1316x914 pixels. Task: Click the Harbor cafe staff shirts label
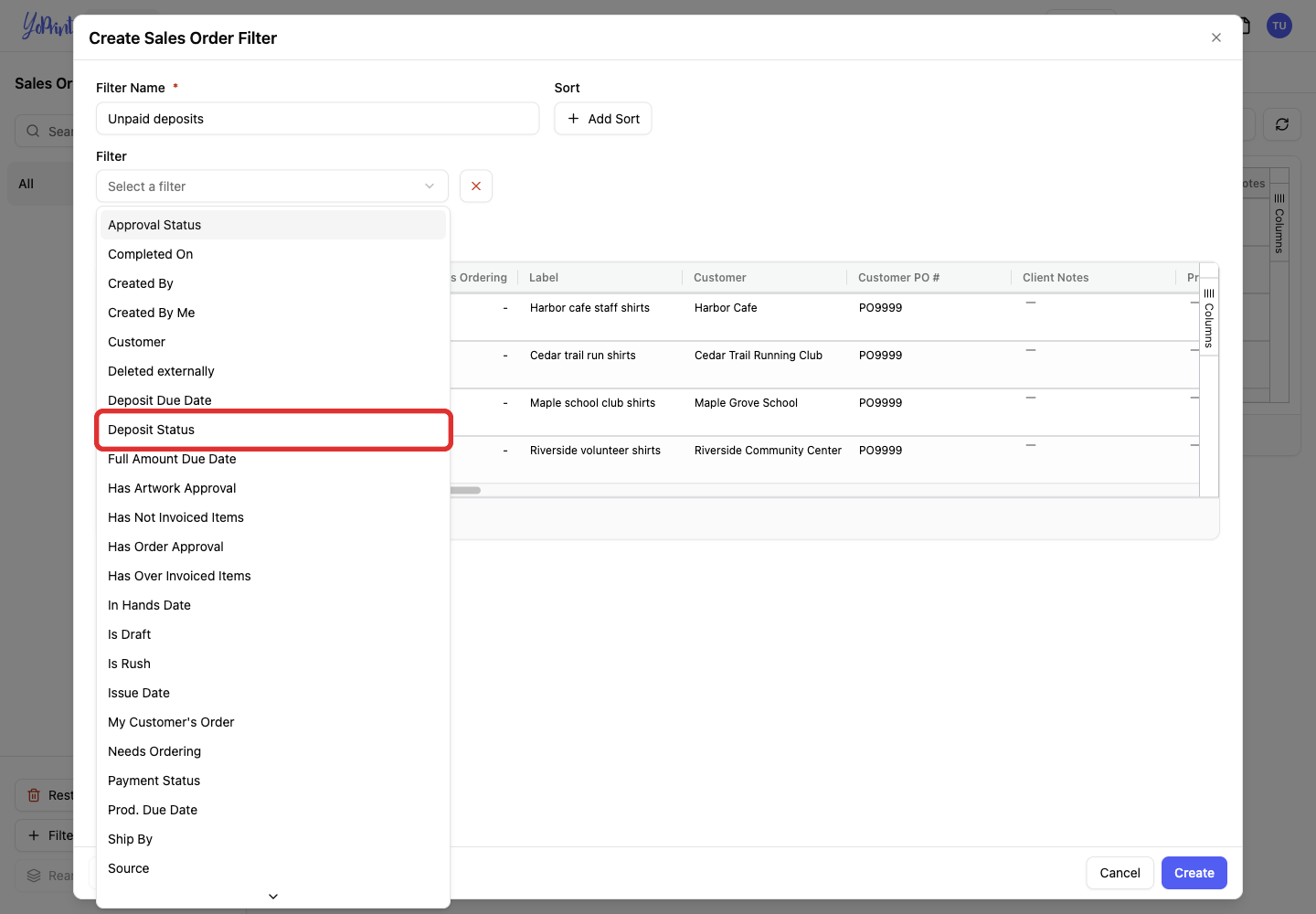point(589,308)
